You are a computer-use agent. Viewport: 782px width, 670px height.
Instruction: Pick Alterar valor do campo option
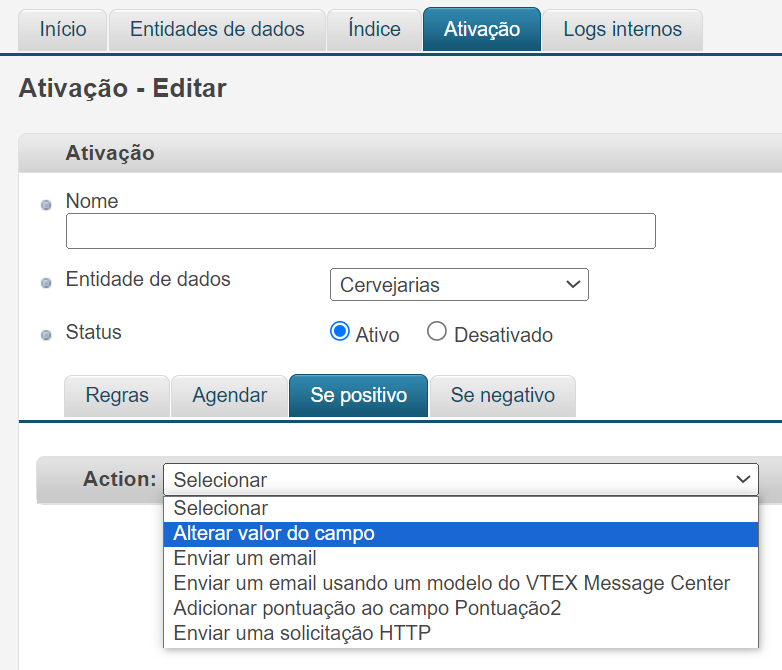click(274, 534)
